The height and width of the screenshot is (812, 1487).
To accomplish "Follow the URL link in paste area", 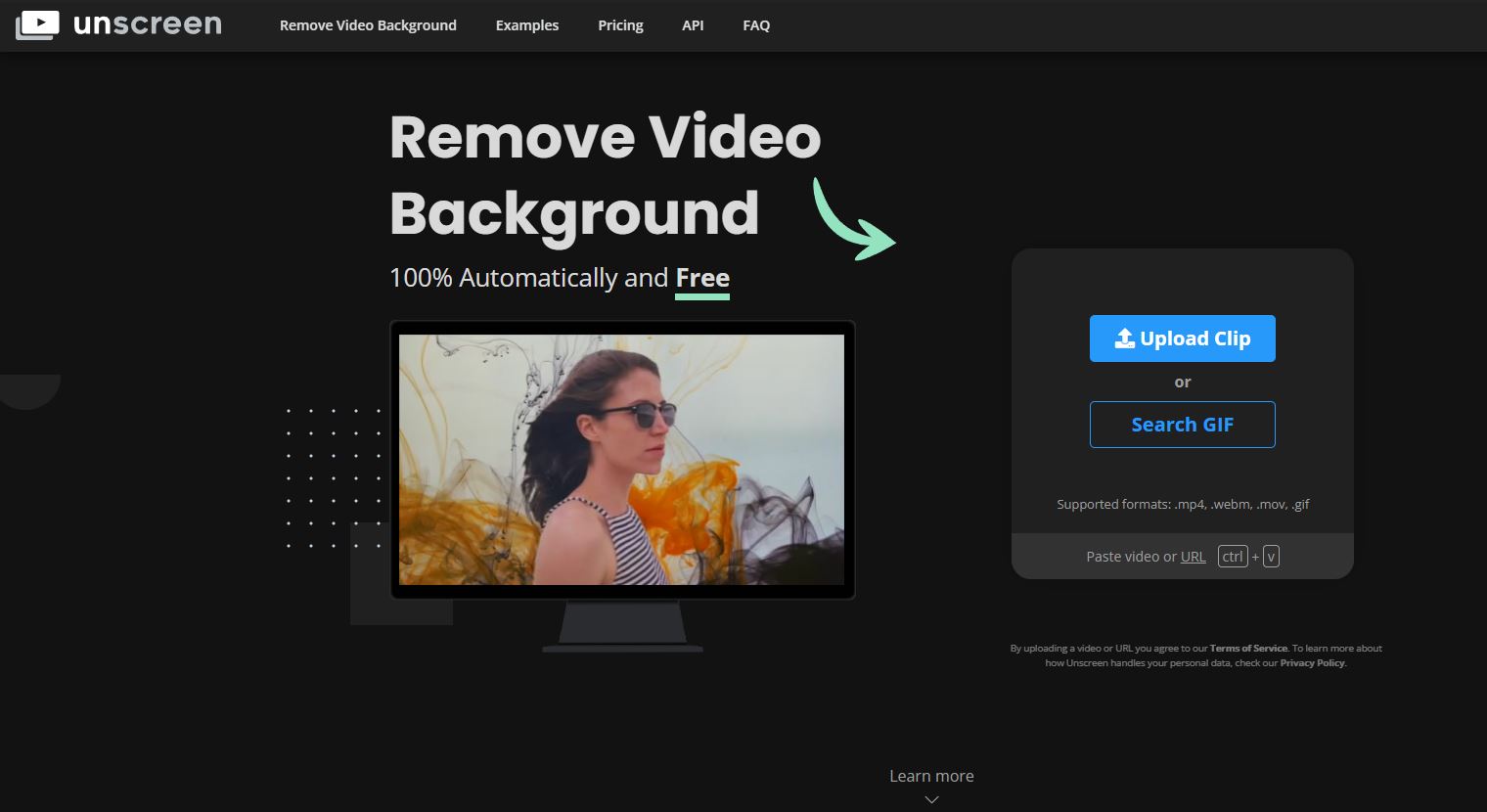I will coord(1193,557).
